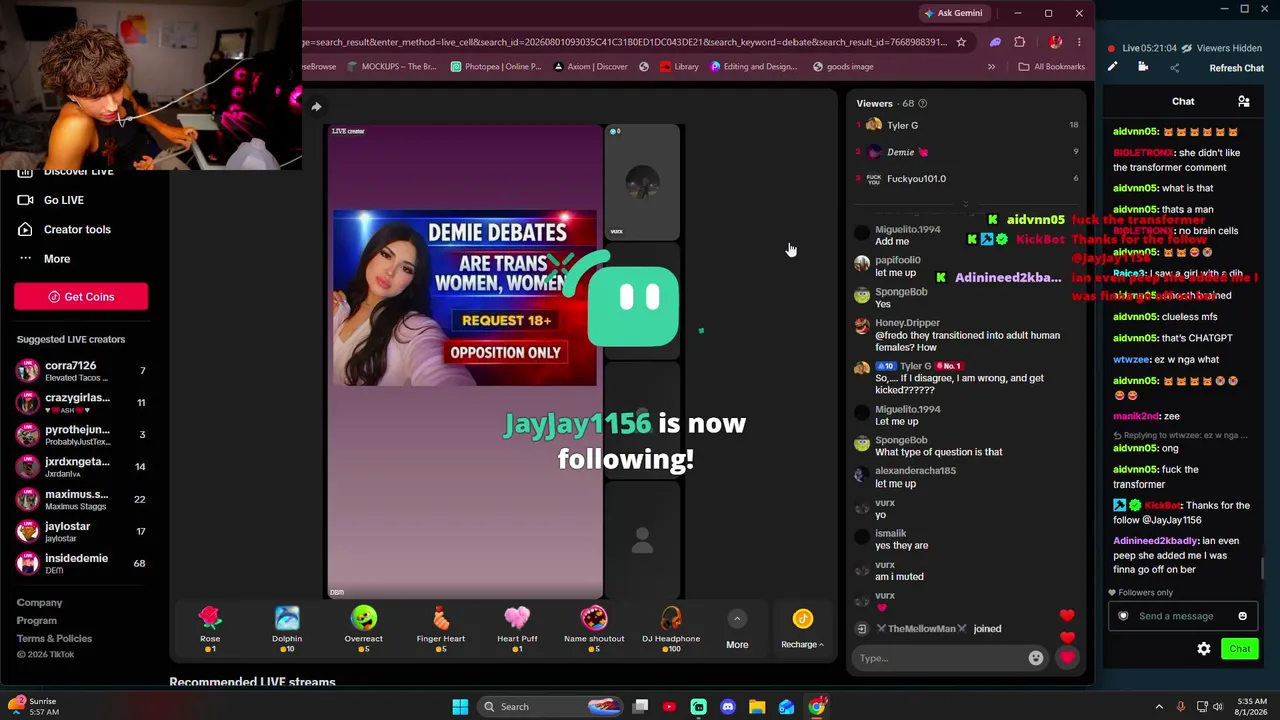The width and height of the screenshot is (1280, 720).
Task: Click the pencil edit icon in stream panel
Action: (1112, 67)
